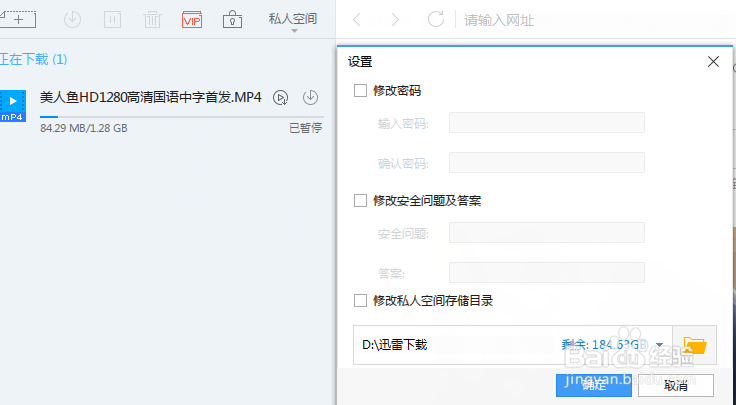Click the D:\迅雷下载 path field
Screen dimensions: 736x405
tap(513, 345)
